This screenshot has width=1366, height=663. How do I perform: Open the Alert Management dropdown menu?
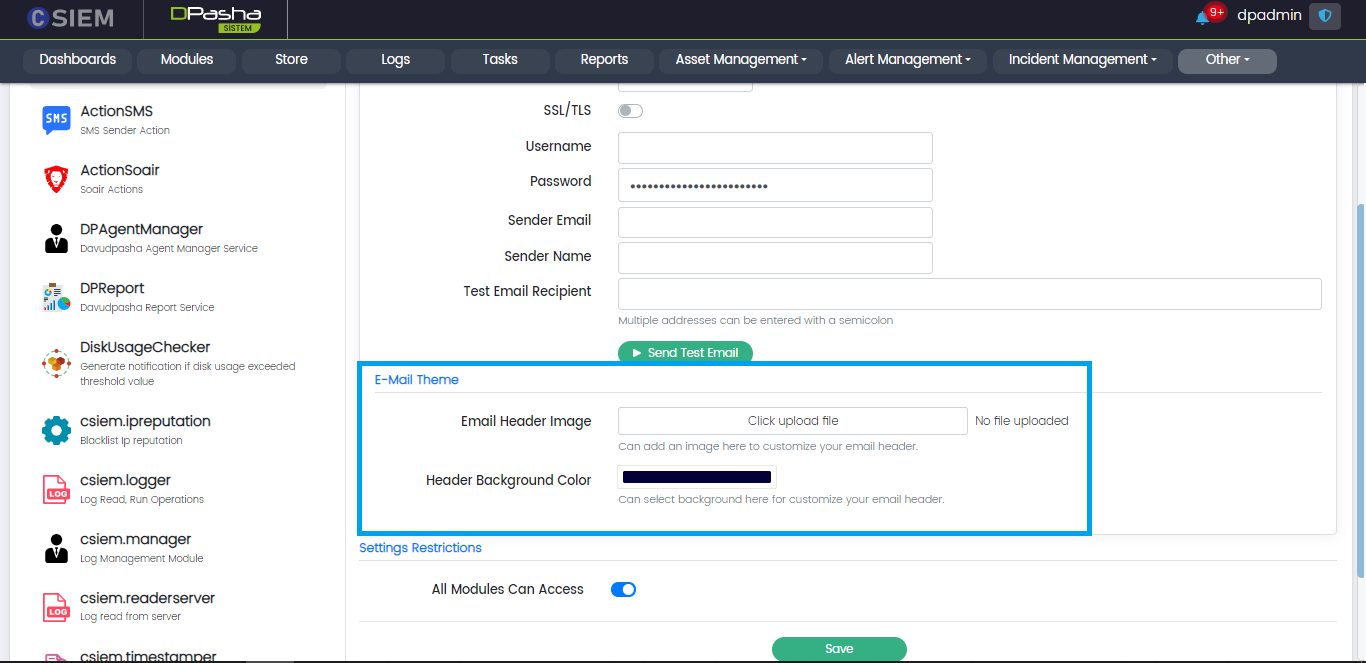click(x=908, y=60)
